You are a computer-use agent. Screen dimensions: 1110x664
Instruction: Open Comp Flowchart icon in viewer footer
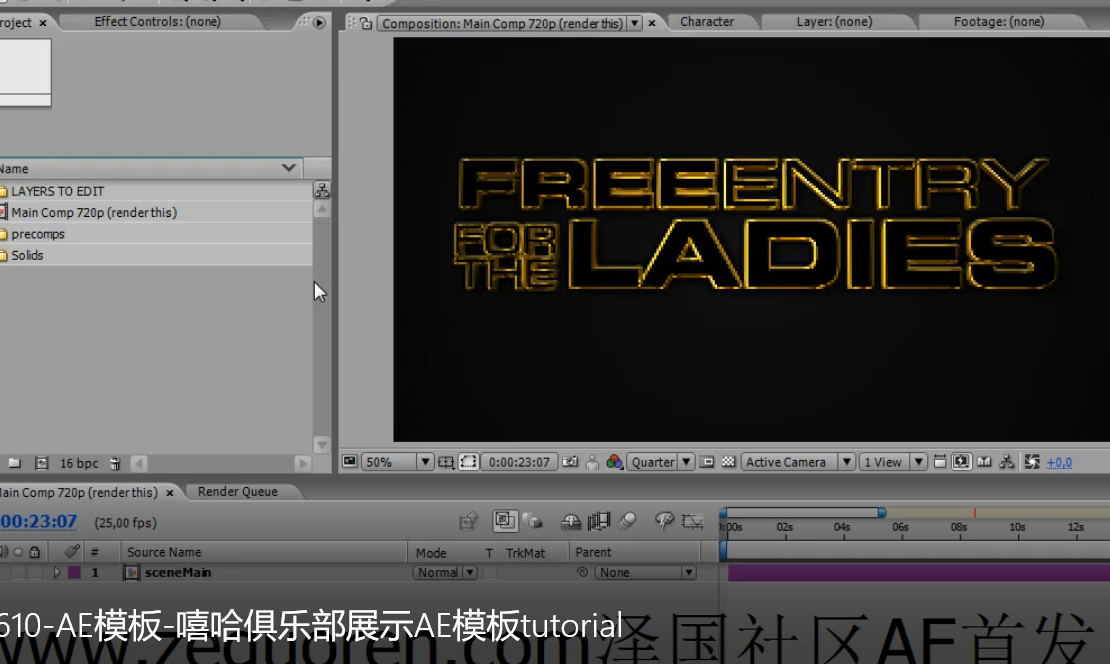[1007, 462]
